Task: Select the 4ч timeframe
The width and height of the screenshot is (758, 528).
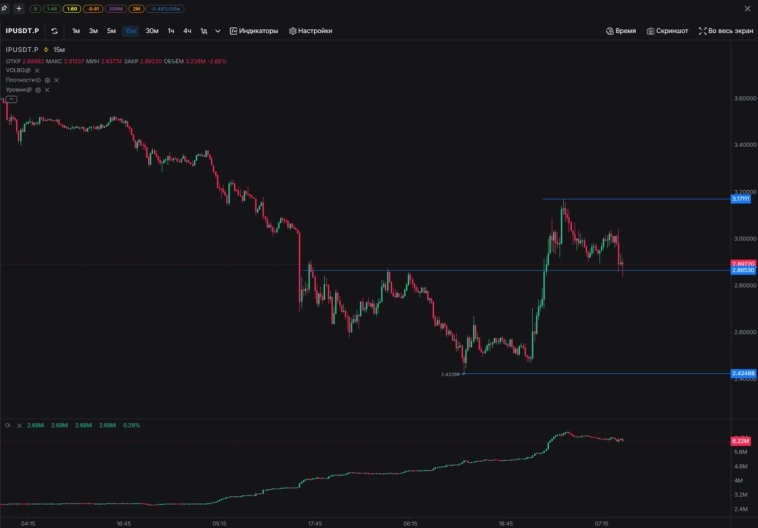Action: click(187, 31)
